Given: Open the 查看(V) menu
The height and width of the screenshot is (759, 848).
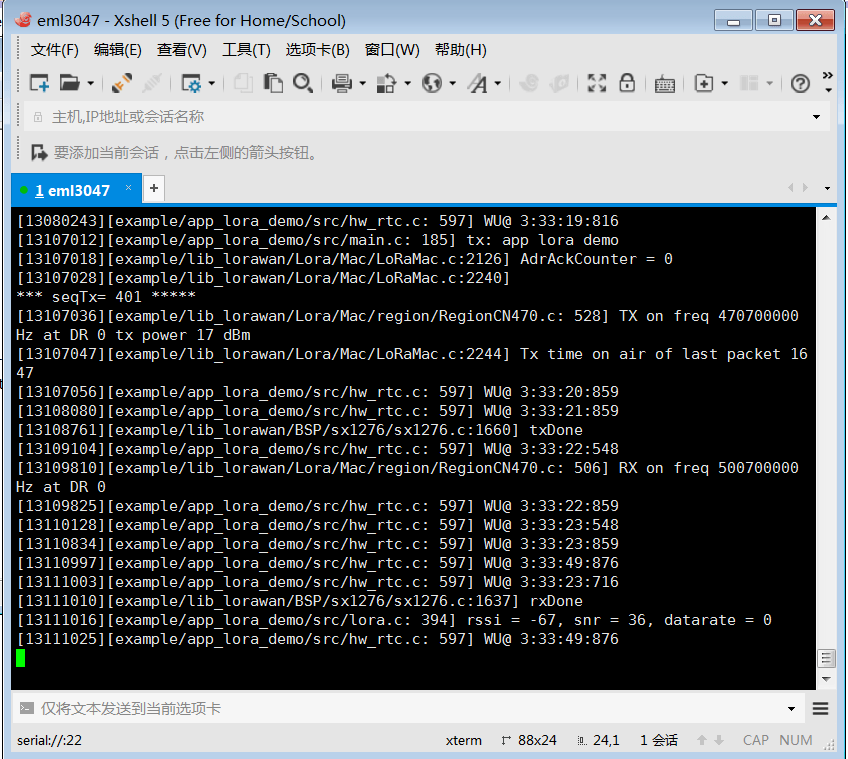Looking at the screenshot, I should [182, 50].
